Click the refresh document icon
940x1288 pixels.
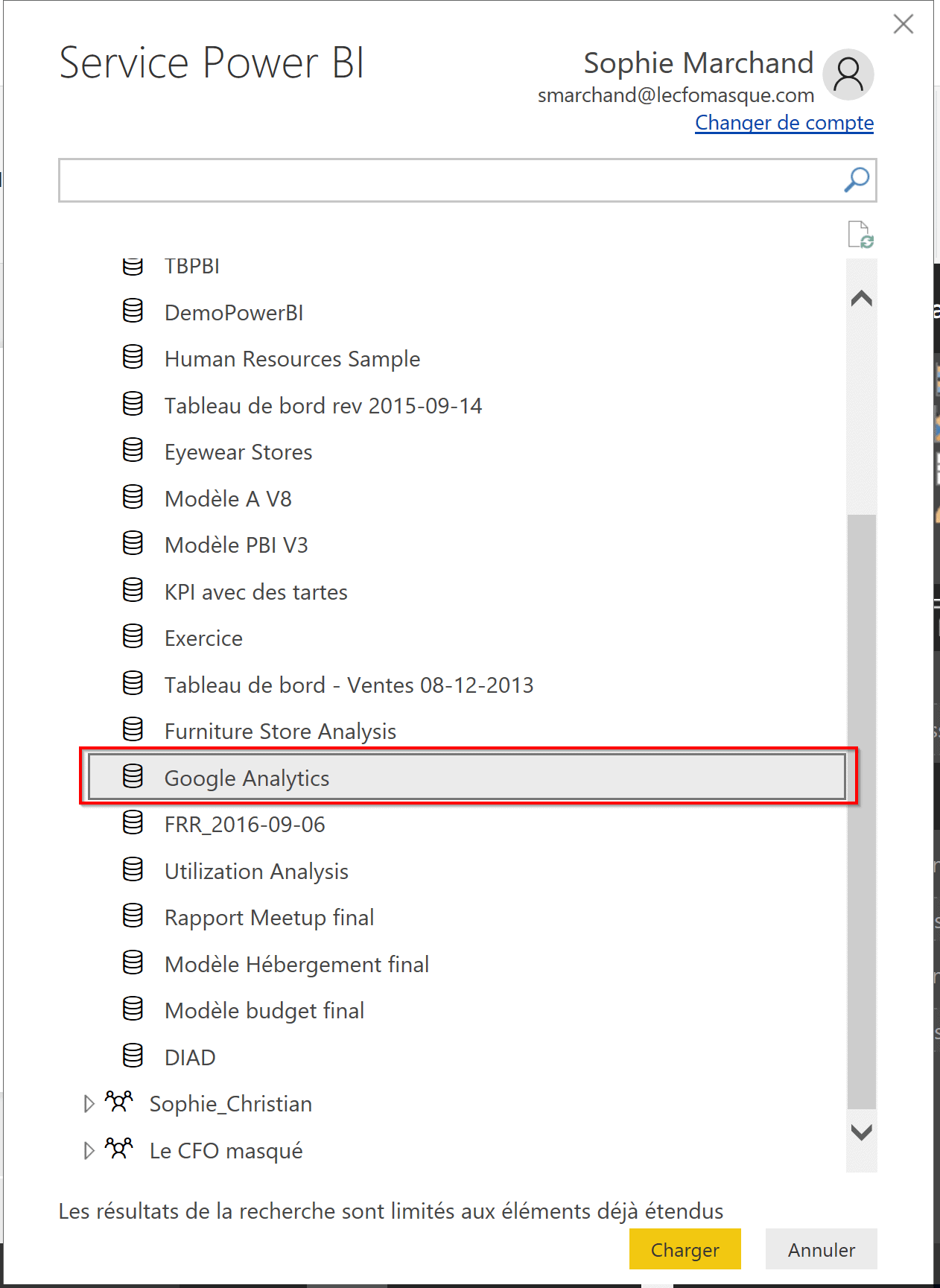[860, 235]
